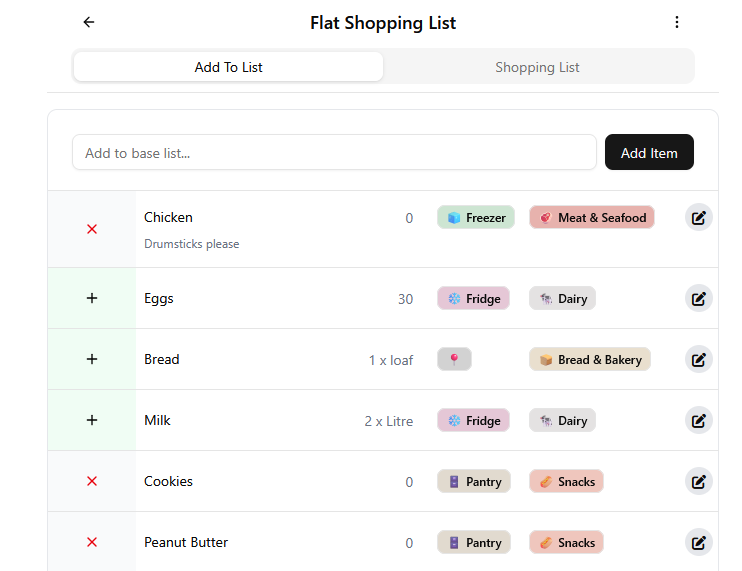Click the '2 x Litre' quantity
Screen dimensions: 742x571
coord(389,421)
